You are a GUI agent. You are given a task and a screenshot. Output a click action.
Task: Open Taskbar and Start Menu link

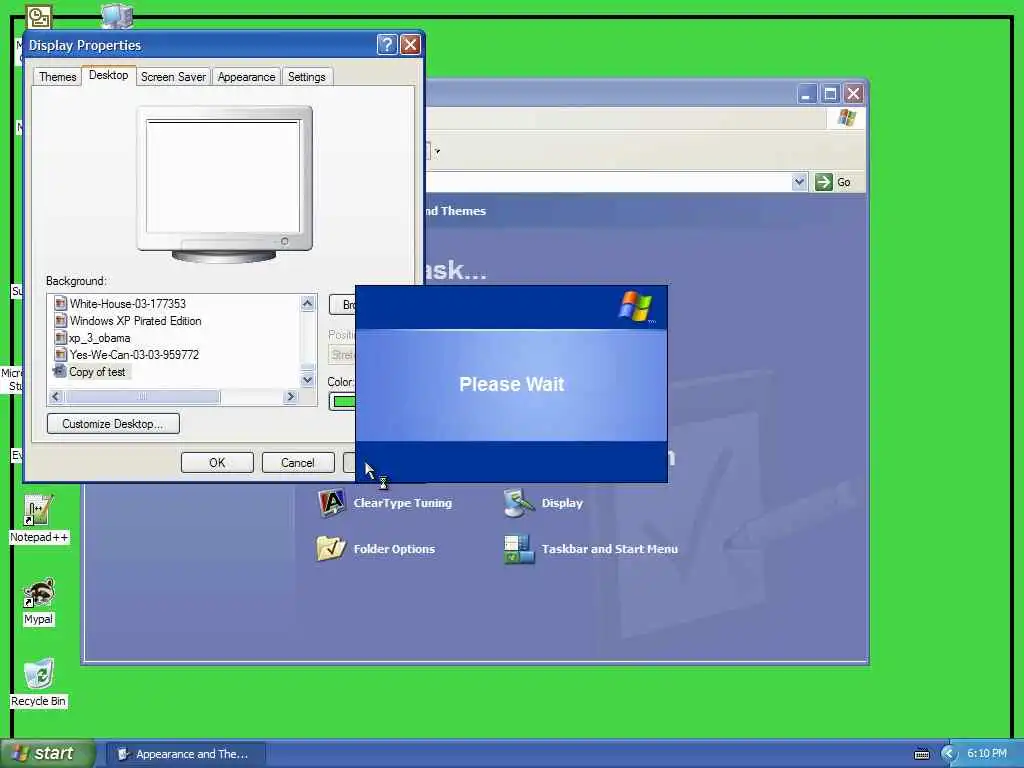pos(609,549)
